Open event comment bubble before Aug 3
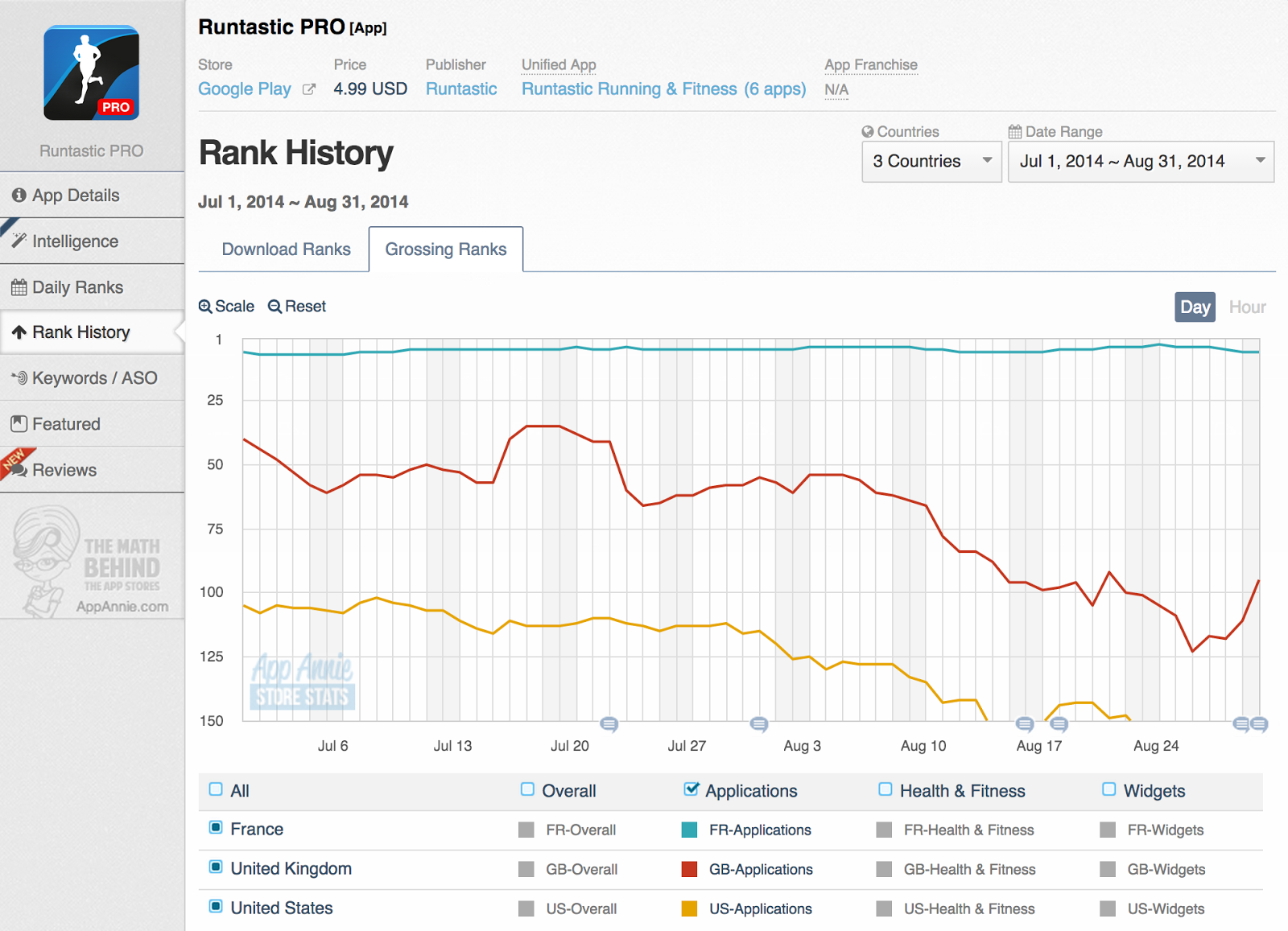The height and width of the screenshot is (931, 1288). 759,724
